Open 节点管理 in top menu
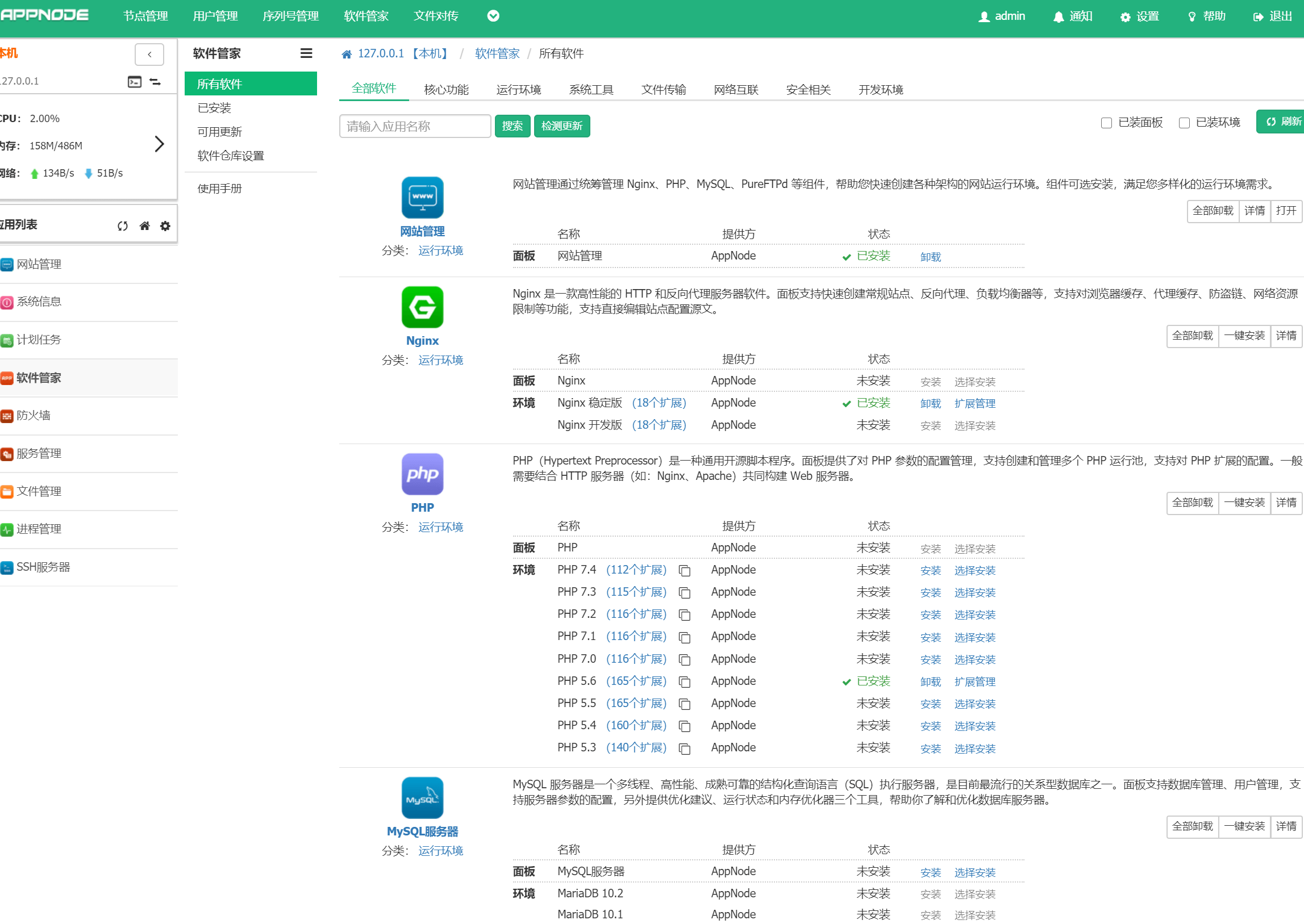The image size is (1304, 924). pos(145,16)
